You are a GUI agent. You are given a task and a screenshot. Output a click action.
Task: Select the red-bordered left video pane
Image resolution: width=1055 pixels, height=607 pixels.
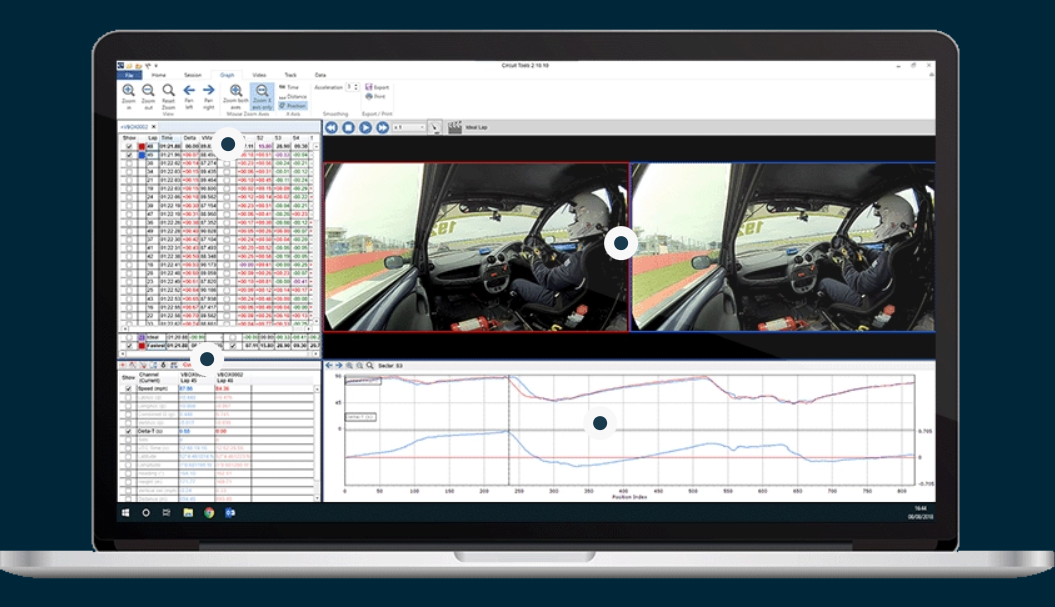point(476,247)
